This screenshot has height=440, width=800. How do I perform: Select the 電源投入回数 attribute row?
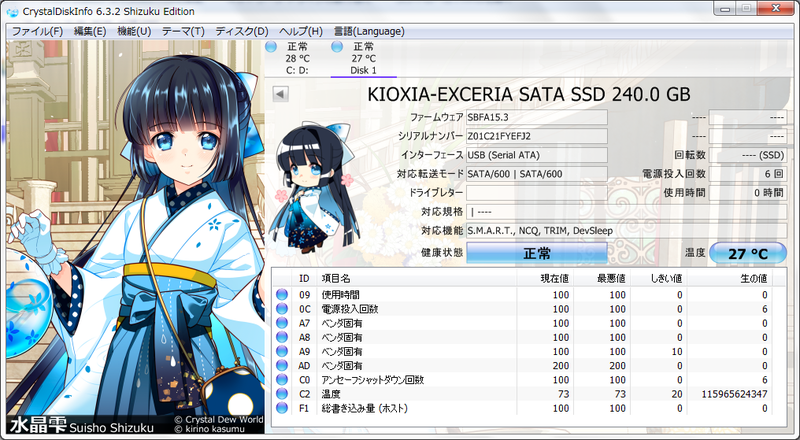click(522, 309)
